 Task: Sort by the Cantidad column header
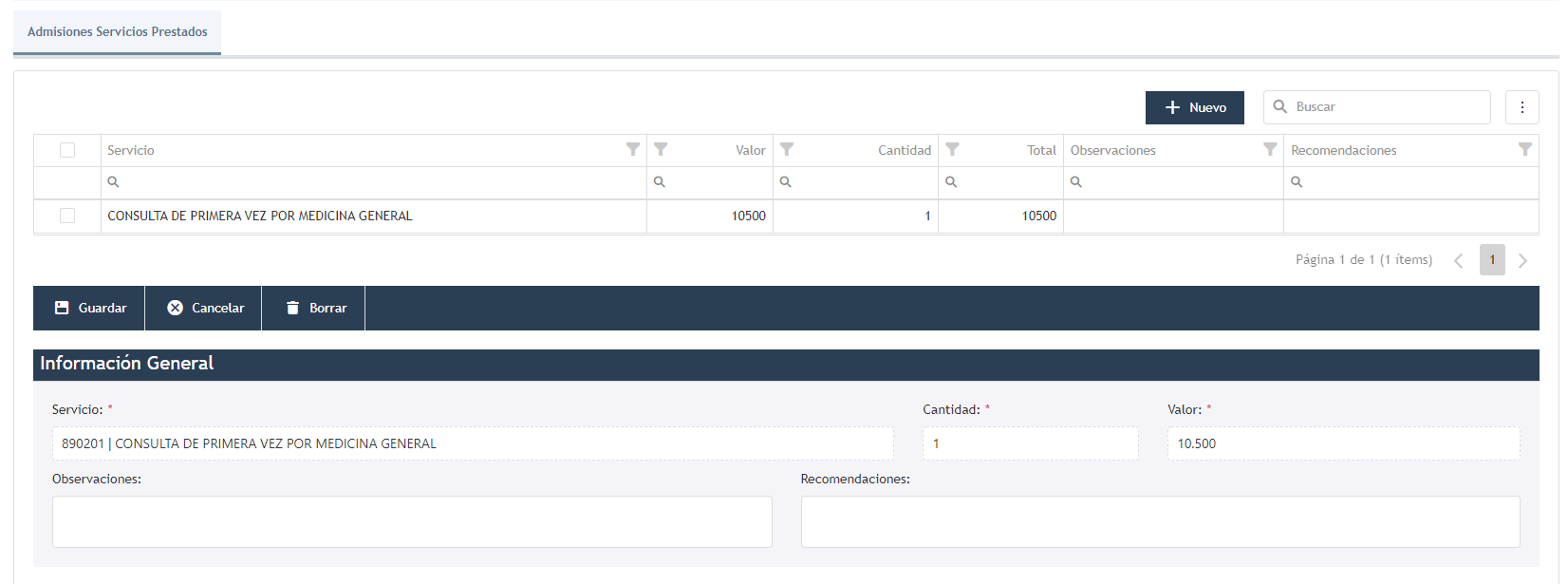[905, 150]
